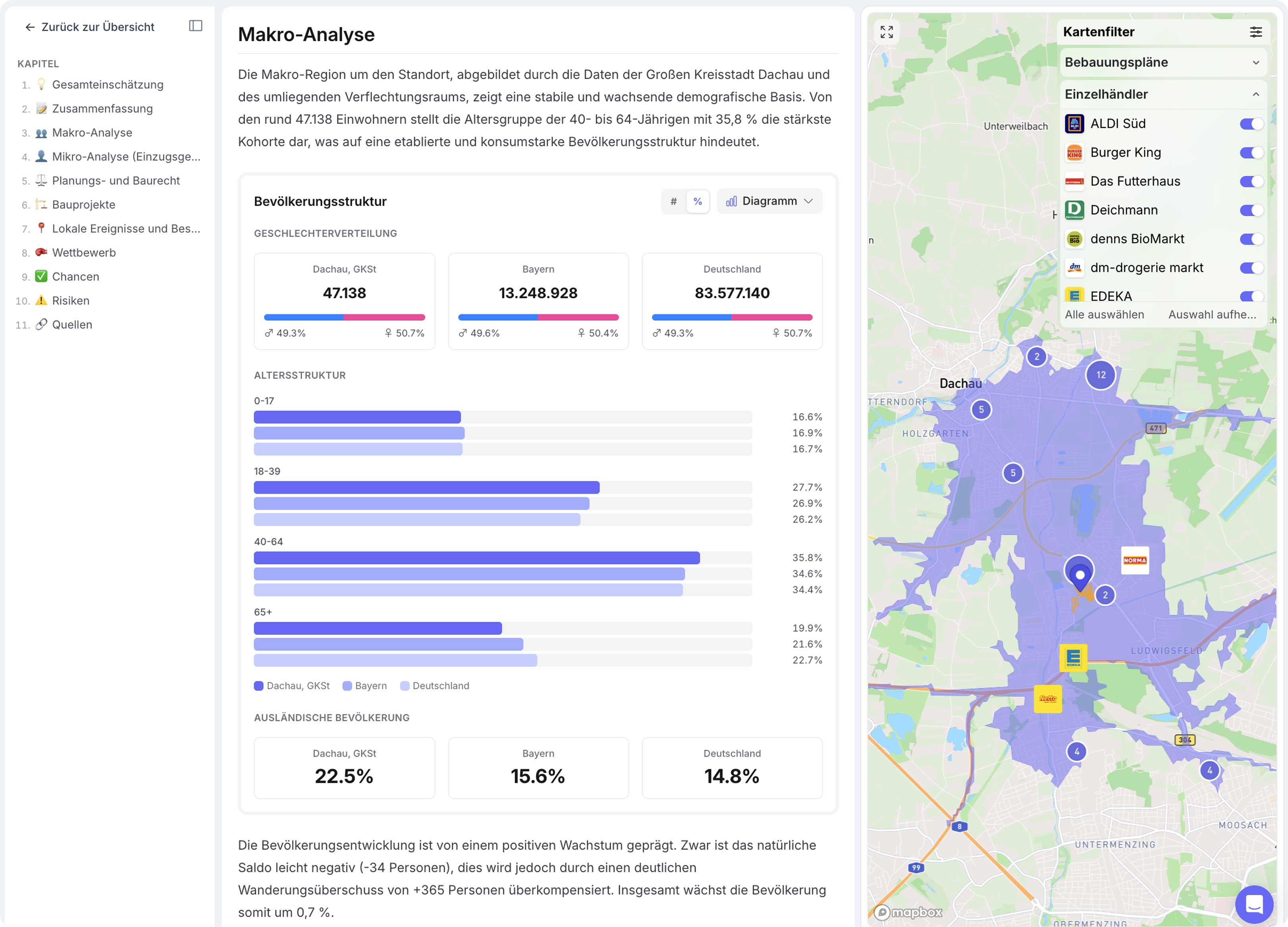Screen dimensions: 1288x927
Task: Toggle Deichmann retailer switch
Action: pyautogui.click(x=1251, y=210)
